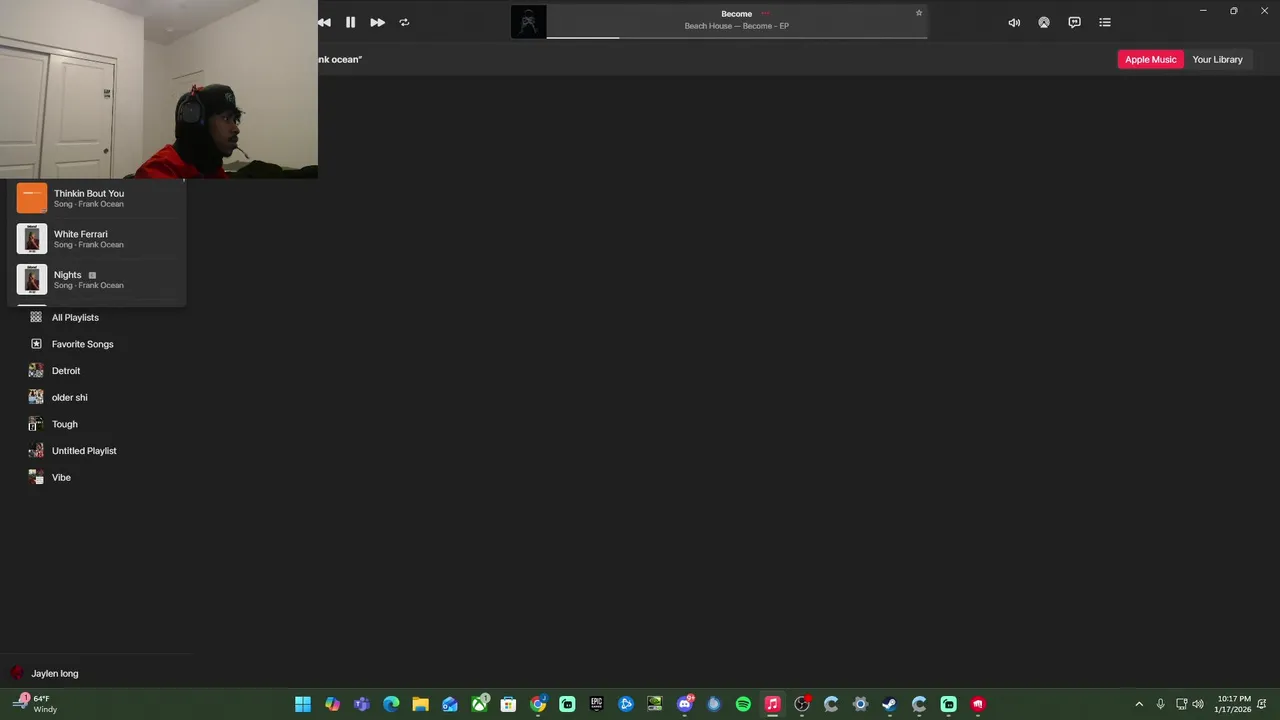Click the Apple Music taskbar icon

pos(772,704)
